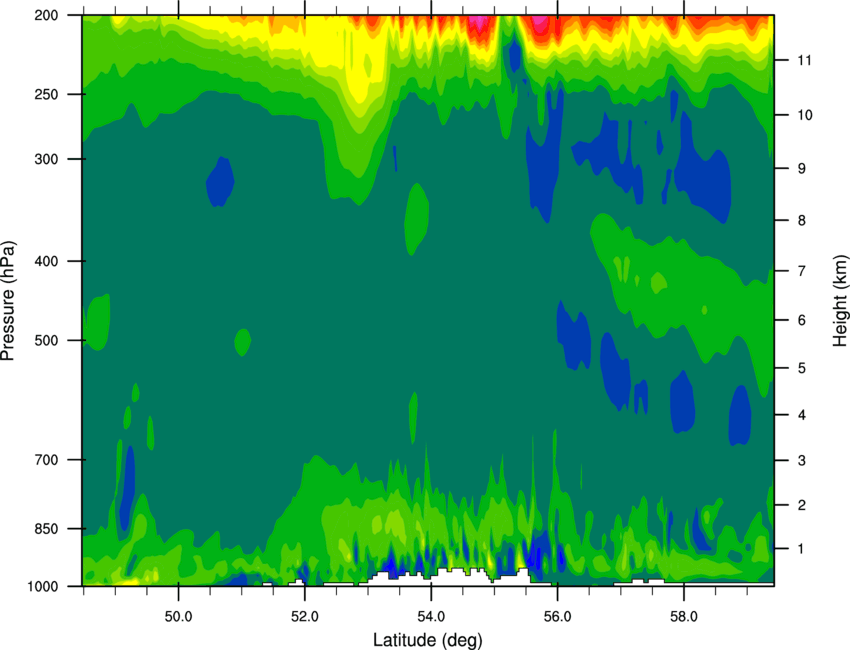Pick the 10 km height label
The image size is (850, 650).
(x=805, y=115)
